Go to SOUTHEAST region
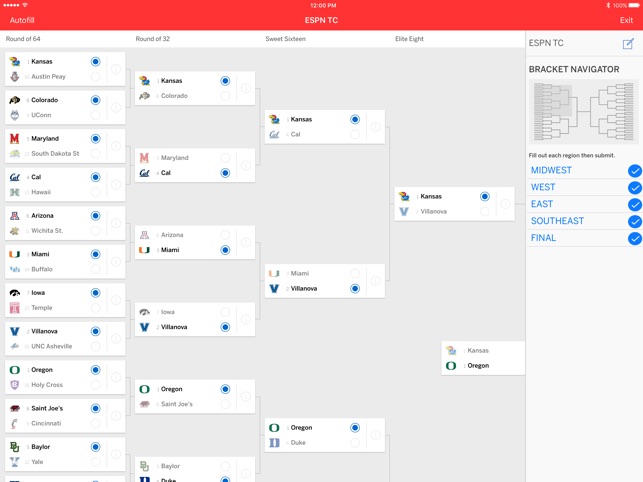Viewport: 643px width, 482px height. pyautogui.click(x=557, y=221)
